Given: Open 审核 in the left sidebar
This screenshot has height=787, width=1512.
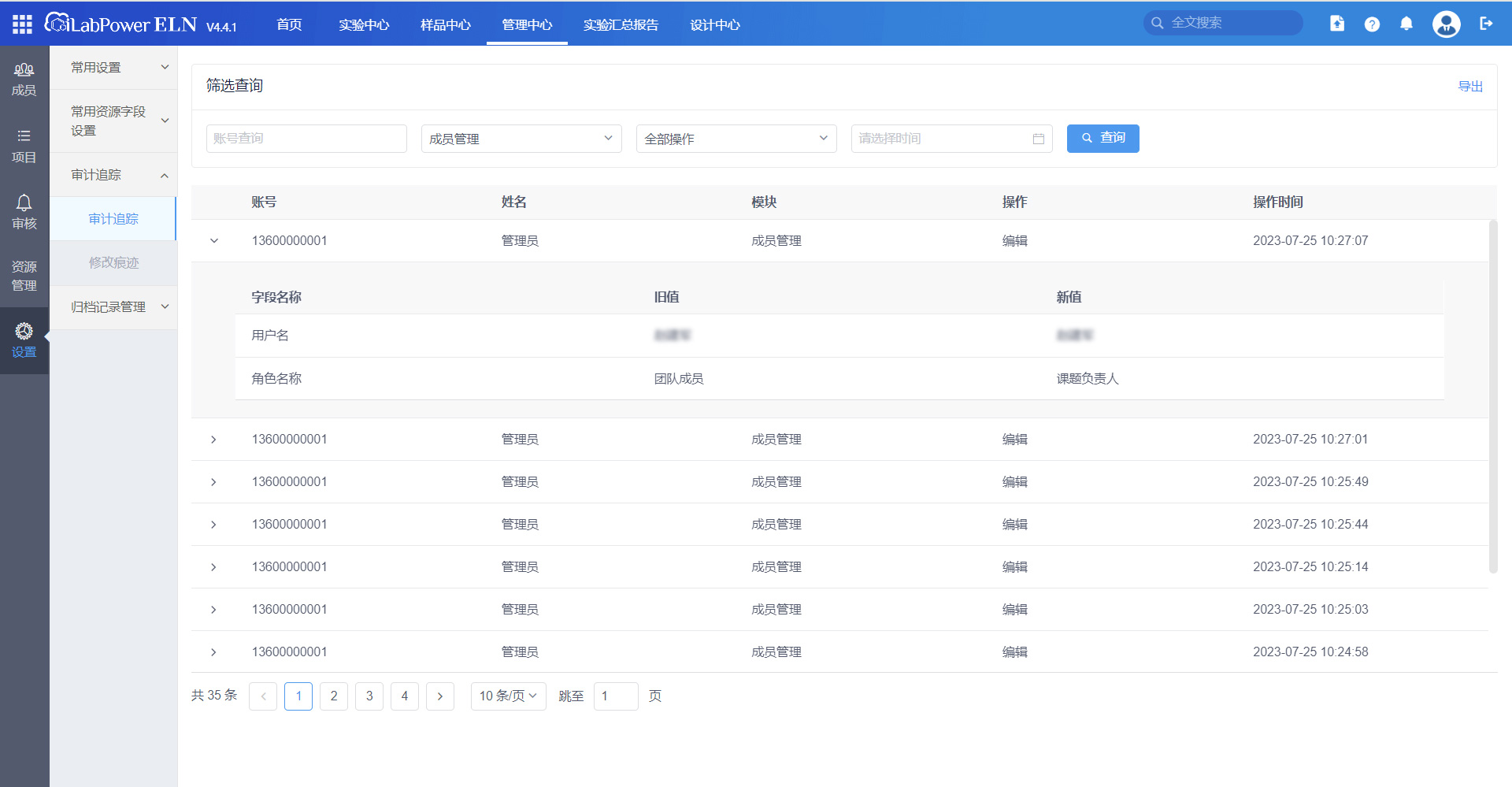Looking at the screenshot, I should click(x=24, y=213).
